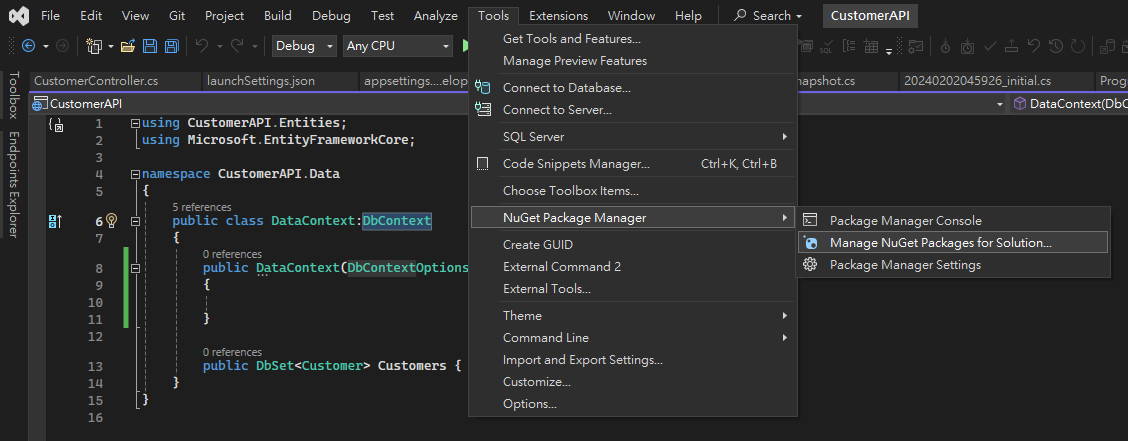Open the Debug configuration dropdown
This screenshot has width=1128, height=441.
(x=305, y=46)
